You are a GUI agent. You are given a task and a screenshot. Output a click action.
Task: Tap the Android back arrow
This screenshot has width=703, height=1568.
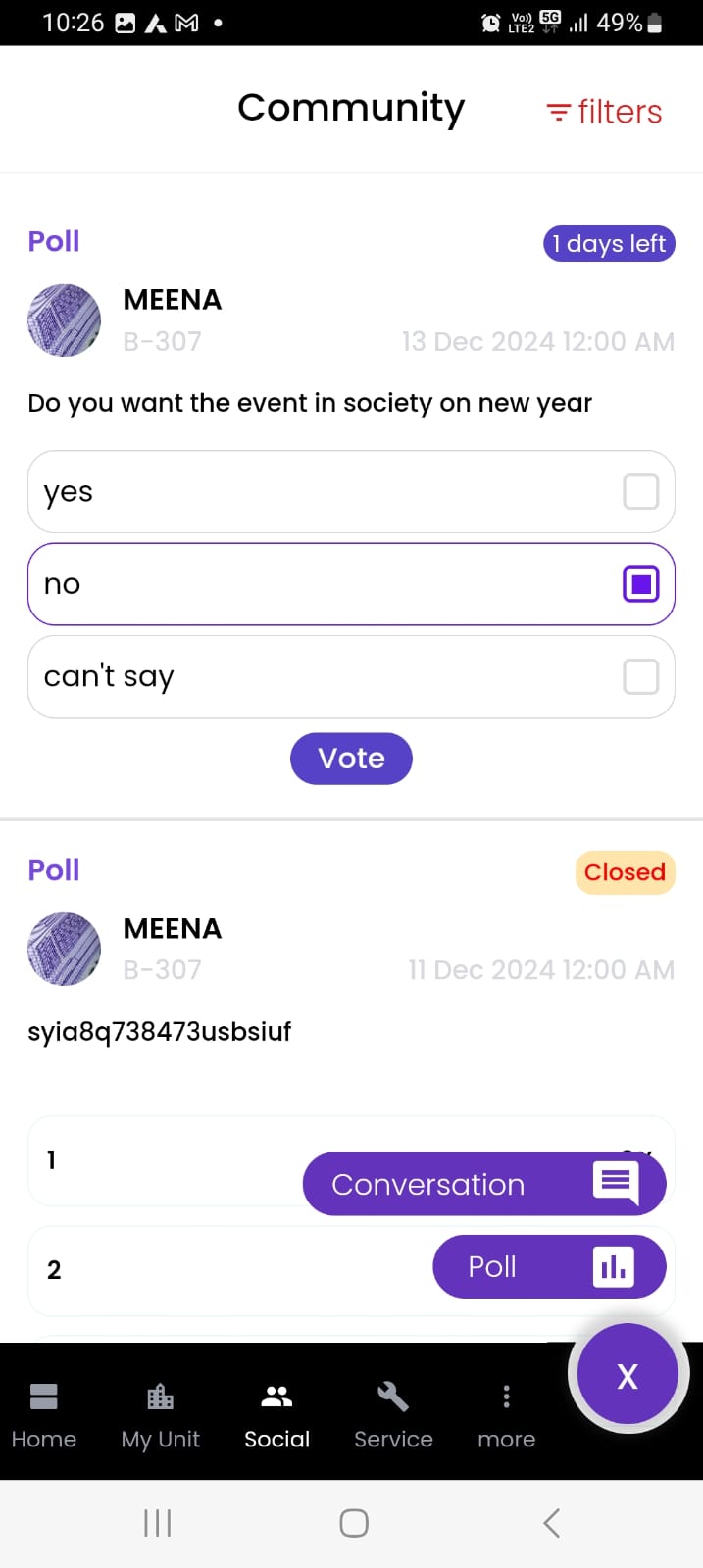coord(552,1523)
